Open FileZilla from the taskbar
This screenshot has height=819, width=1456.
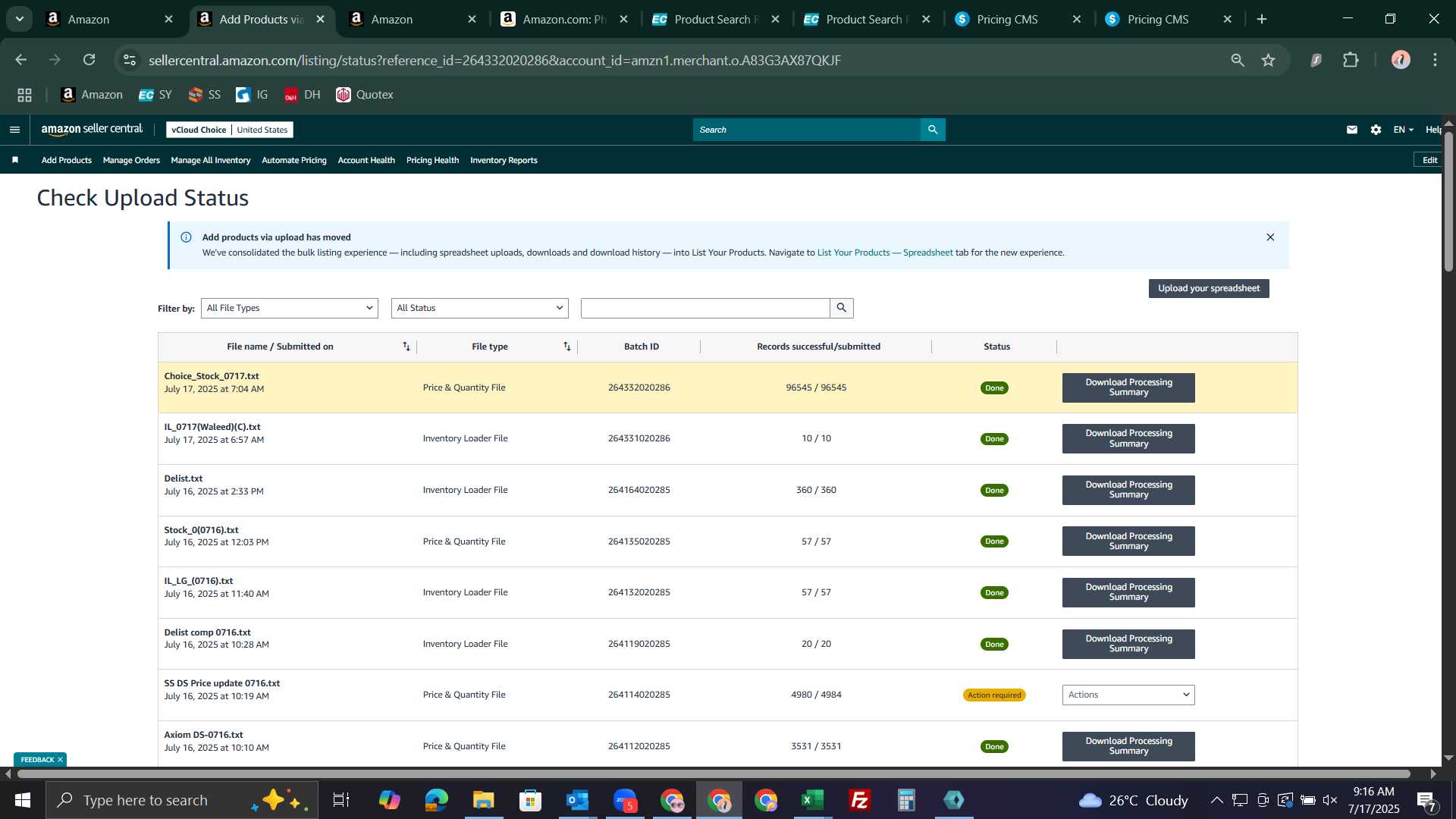click(859, 800)
